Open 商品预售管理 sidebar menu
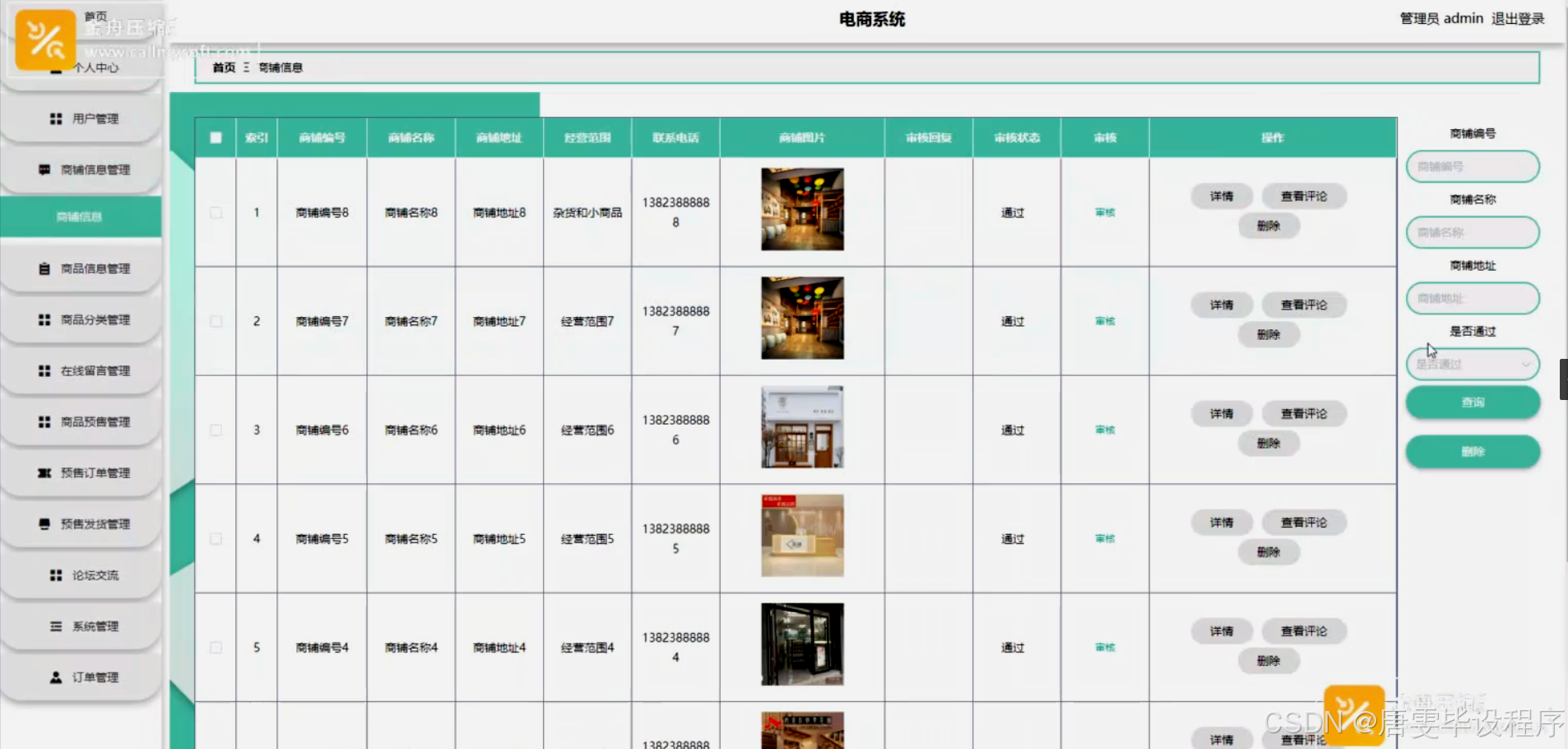Viewport: 1568px width, 749px height. point(81,421)
